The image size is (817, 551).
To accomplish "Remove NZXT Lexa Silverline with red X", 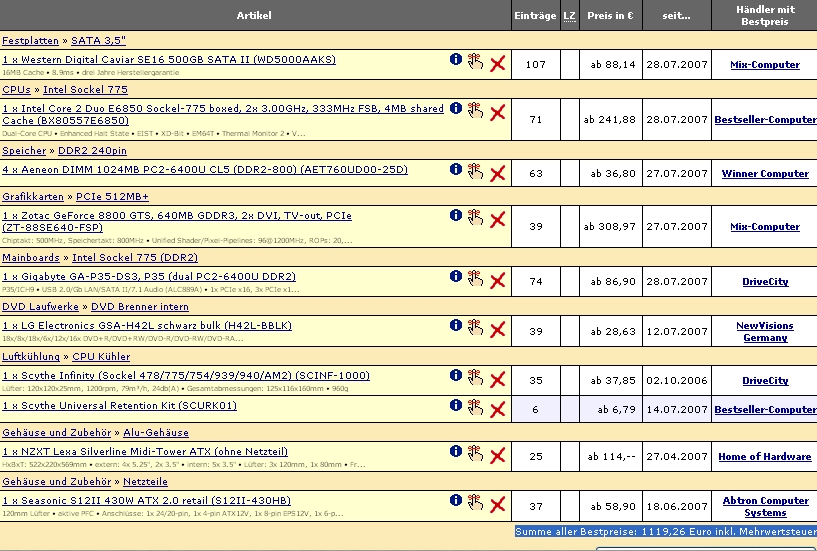I will pyautogui.click(x=498, y=456).
